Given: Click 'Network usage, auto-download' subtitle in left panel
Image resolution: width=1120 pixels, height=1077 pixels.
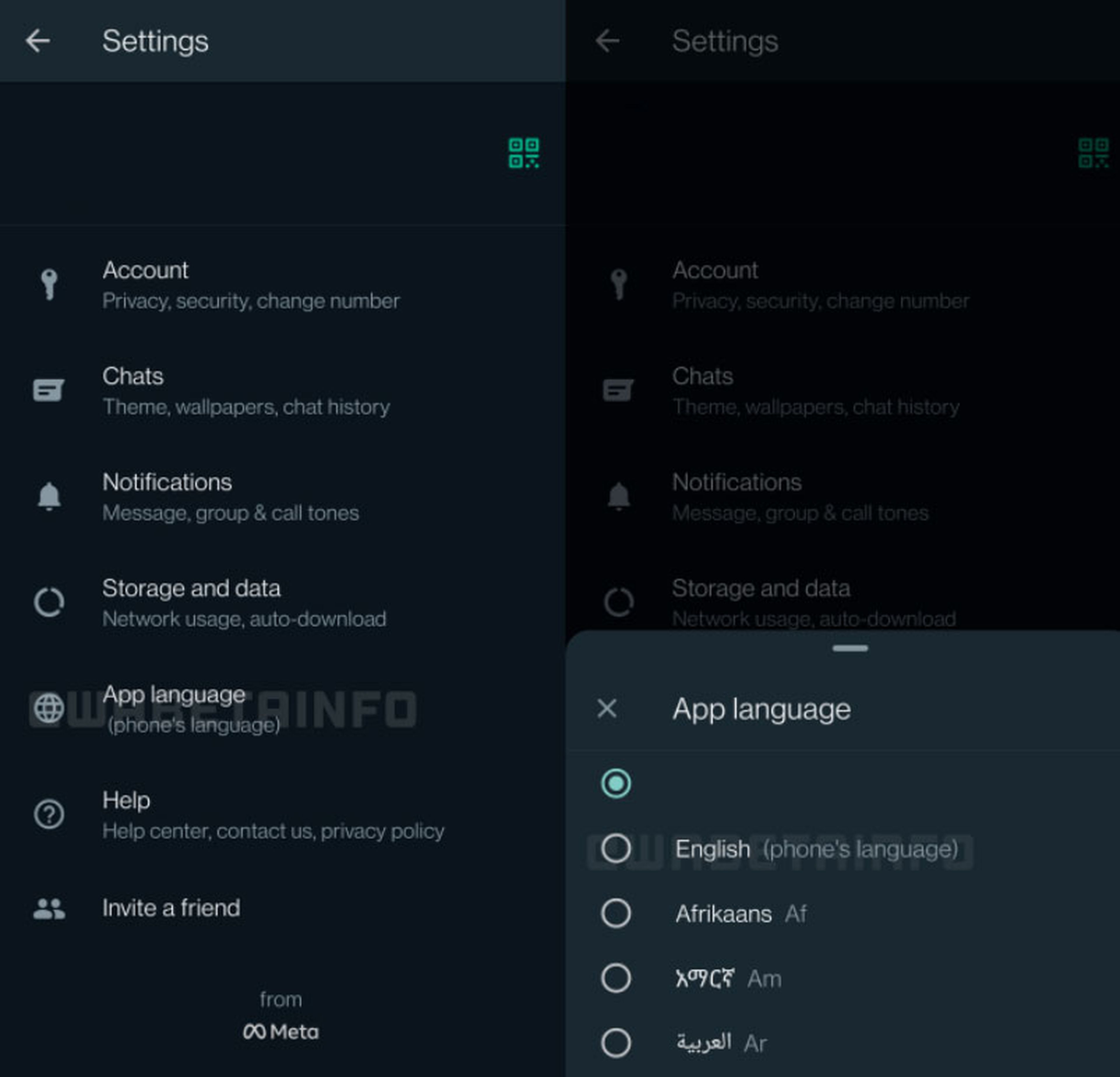Looking at the screenshot, I should (245, 619).
